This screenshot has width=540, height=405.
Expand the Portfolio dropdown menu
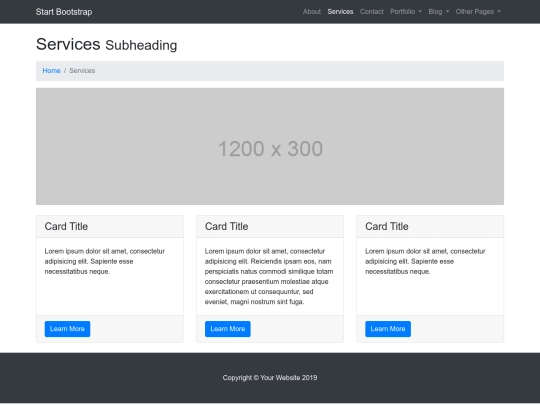point(406,12)
